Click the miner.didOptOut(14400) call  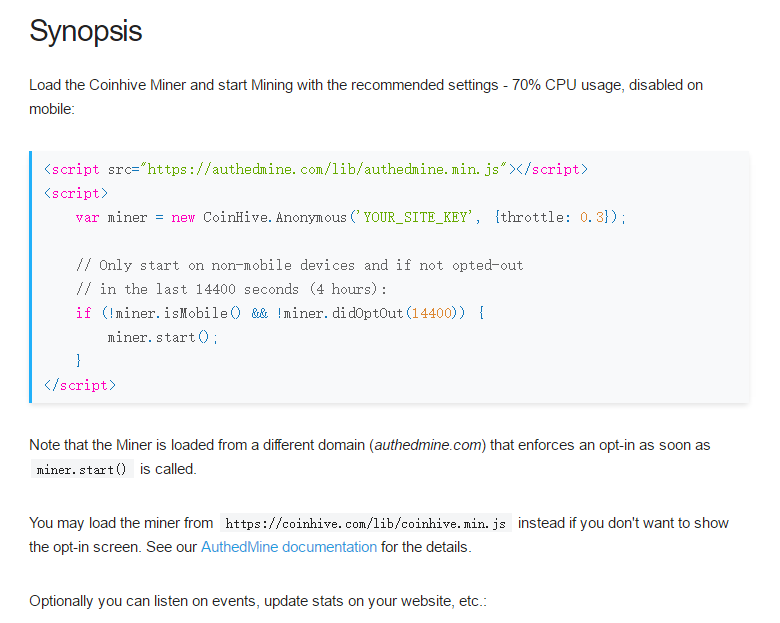coord(370,313)
